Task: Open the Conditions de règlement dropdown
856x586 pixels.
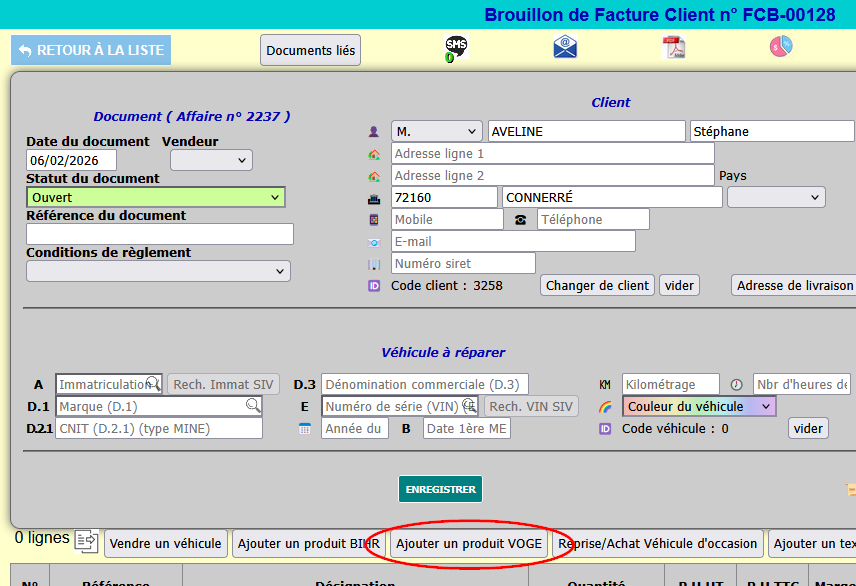Action: 158,271
